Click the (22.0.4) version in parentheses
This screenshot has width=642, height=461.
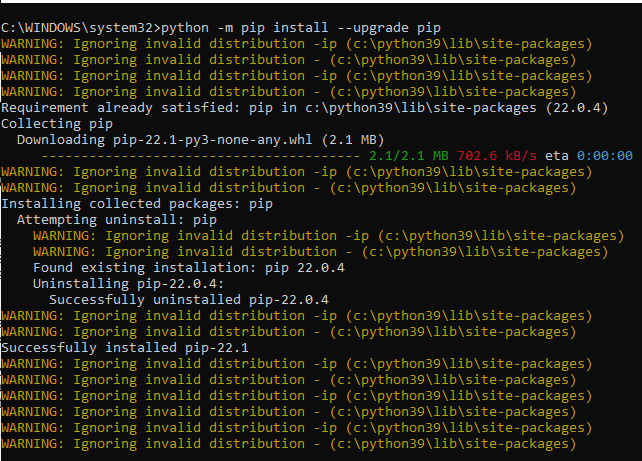click(x=576, y=108)
